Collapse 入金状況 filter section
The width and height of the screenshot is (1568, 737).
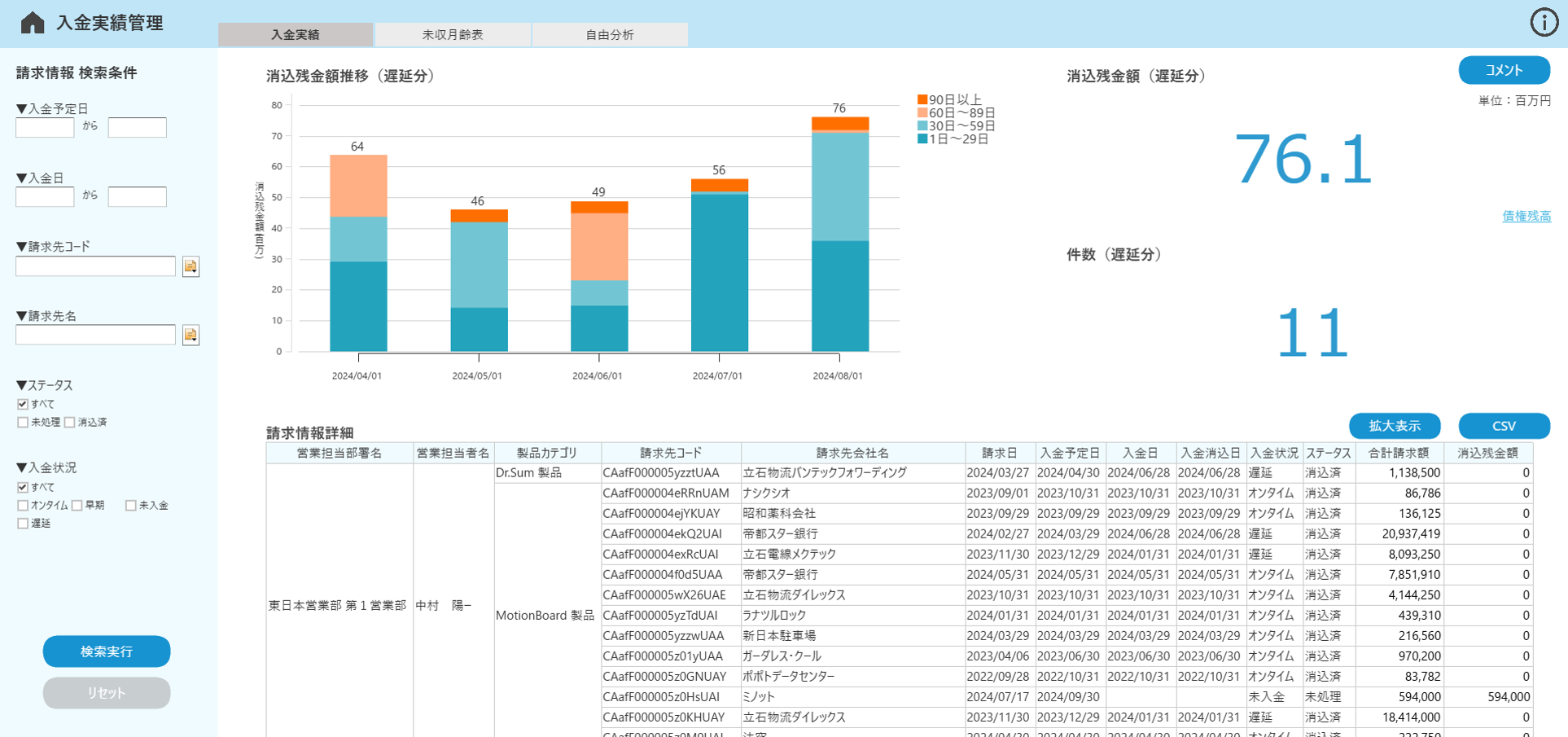tap(22, 467)
